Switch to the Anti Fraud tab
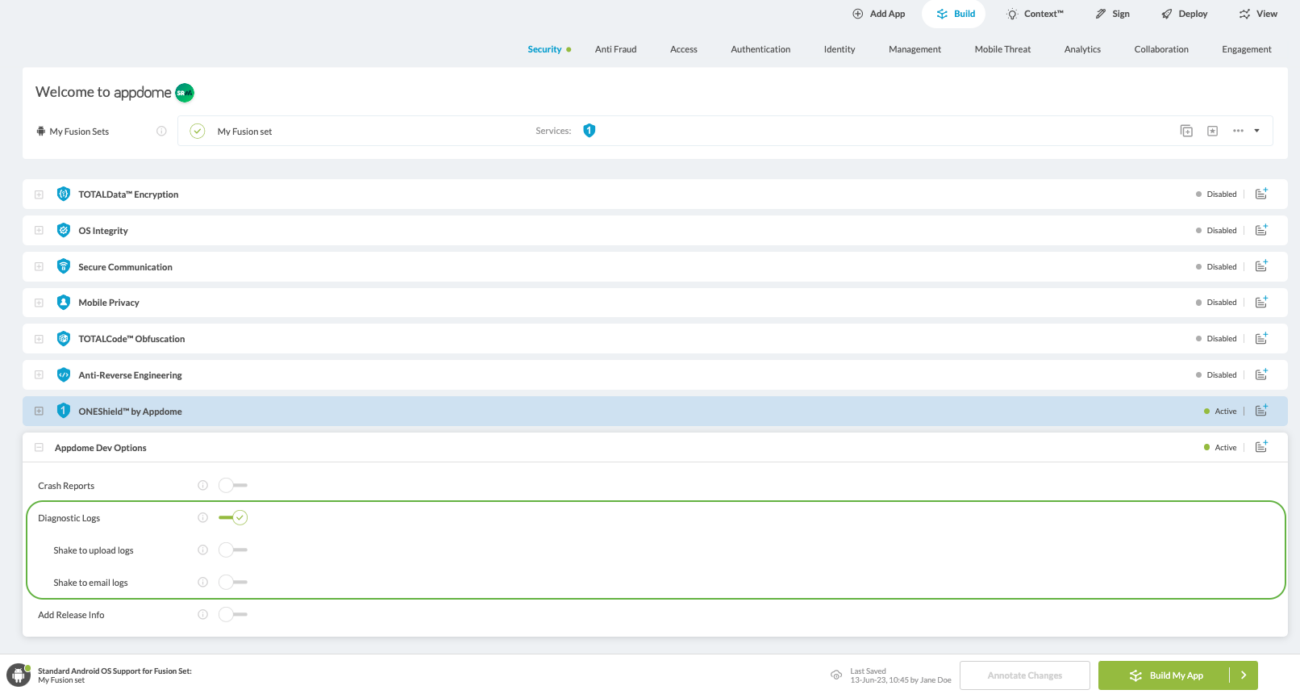Screen dimensions: 1300x694 point(615,48)
